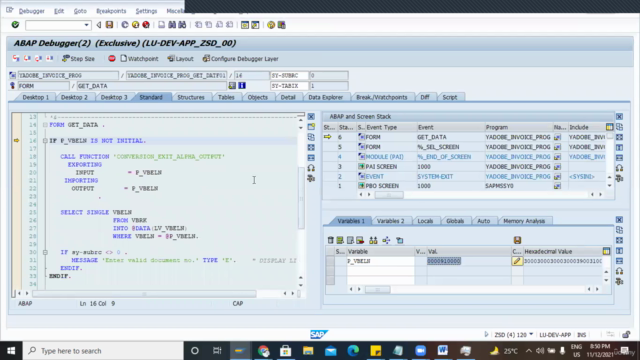
Task: Open the Debugger menu
Action: click(x=31, y=11)
